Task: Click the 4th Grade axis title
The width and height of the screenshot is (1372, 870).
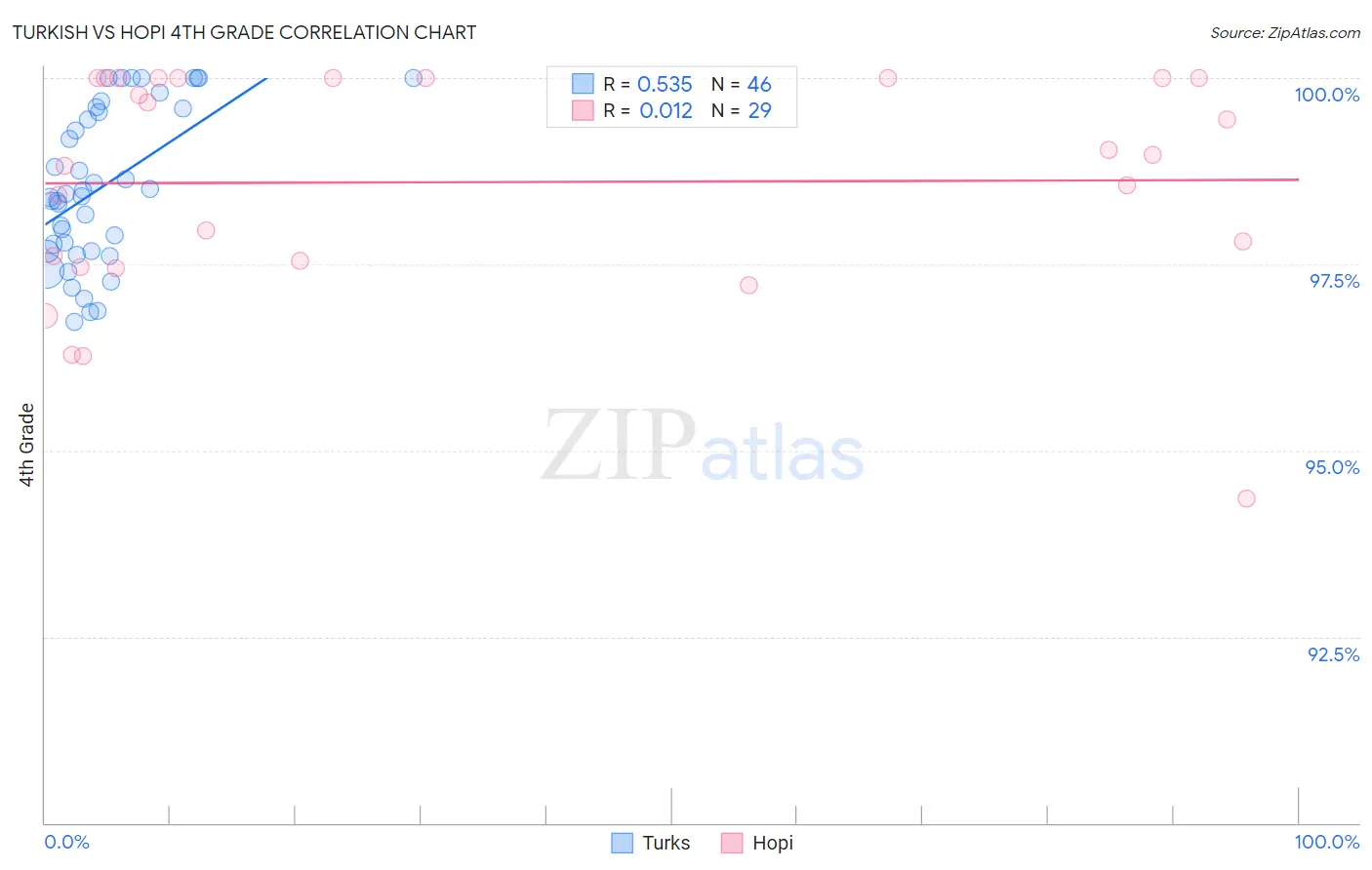Action: click(26, 445)
